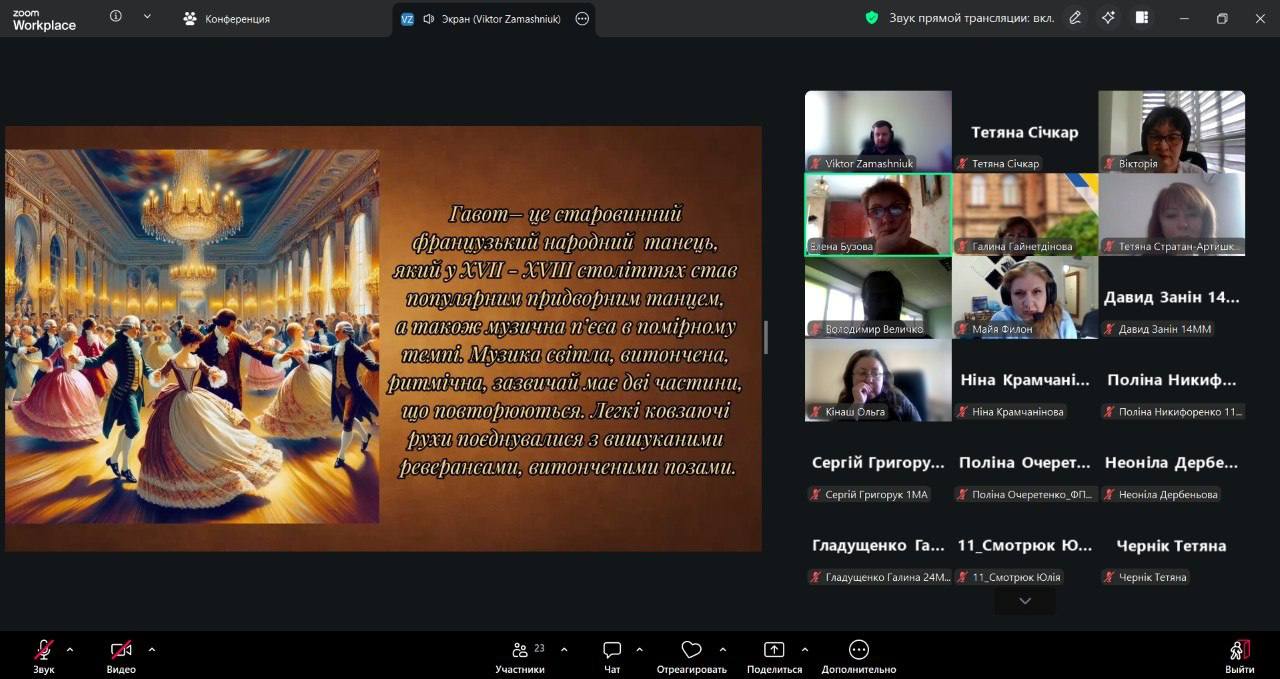Unmute the microphone with the Звук button
The height and width of the screenshot is (679, 1280).
click(x=44, y=651)
